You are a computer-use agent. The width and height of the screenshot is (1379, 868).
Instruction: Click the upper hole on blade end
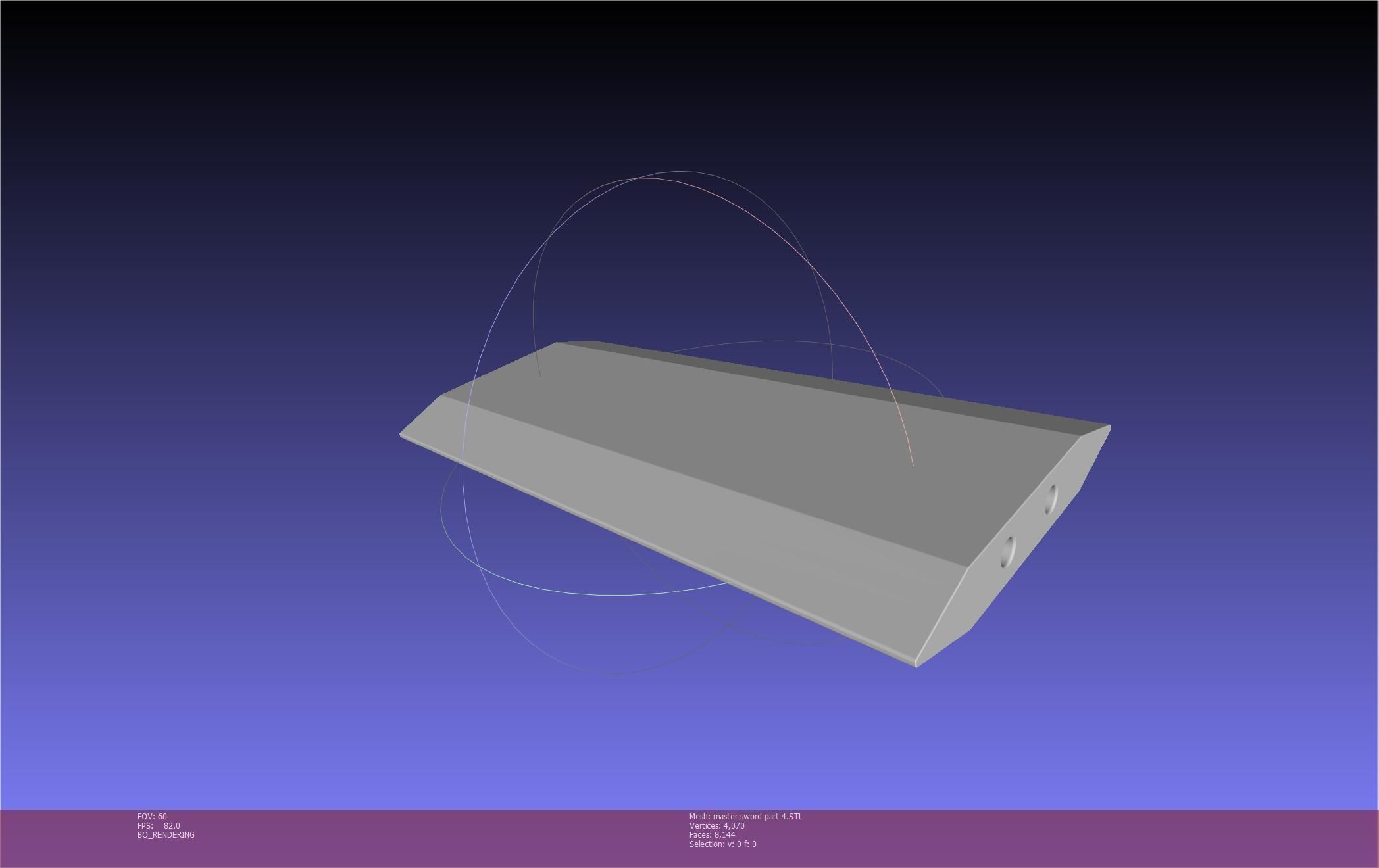pos(1051,499)
